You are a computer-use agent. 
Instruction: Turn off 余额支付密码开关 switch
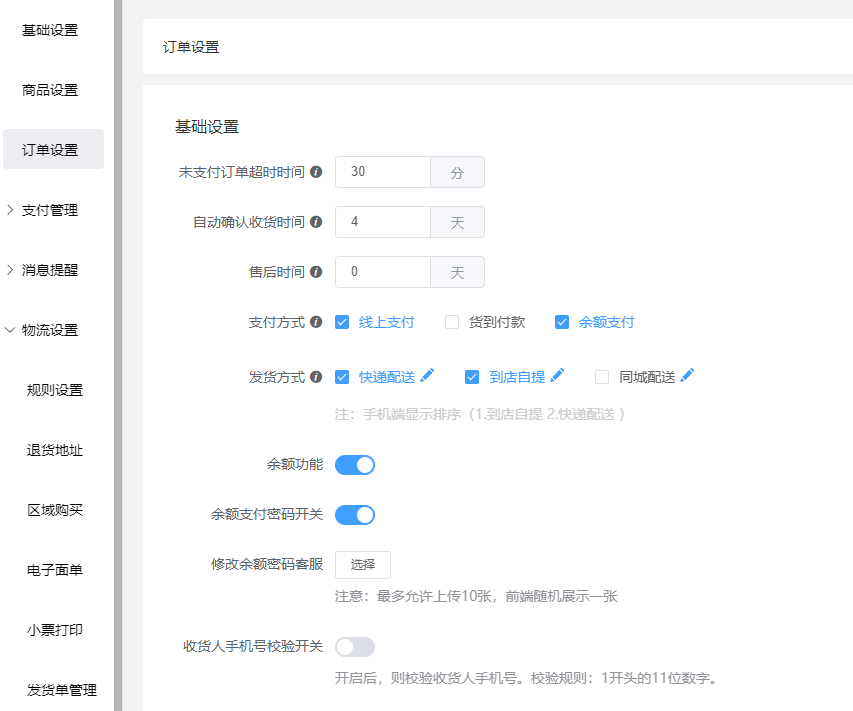coord(355,515)
